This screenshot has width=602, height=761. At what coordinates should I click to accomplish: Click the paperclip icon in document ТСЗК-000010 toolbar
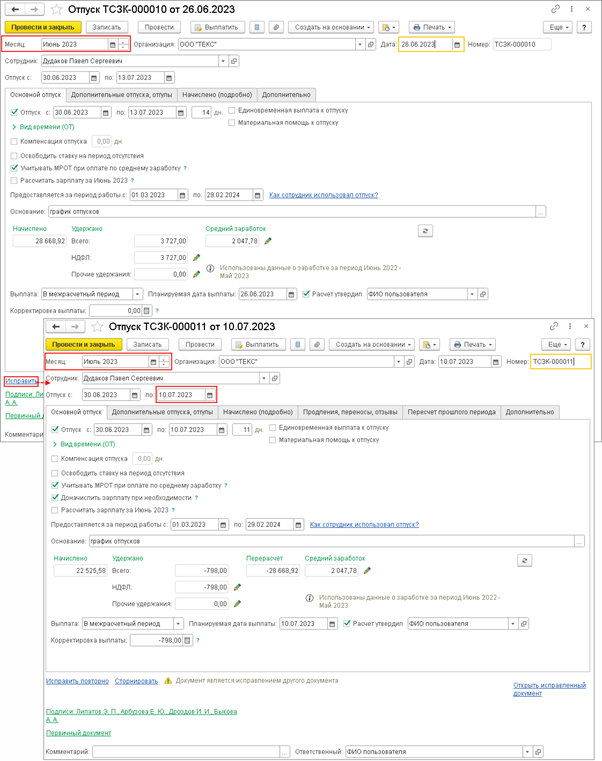tap(277, 28)
